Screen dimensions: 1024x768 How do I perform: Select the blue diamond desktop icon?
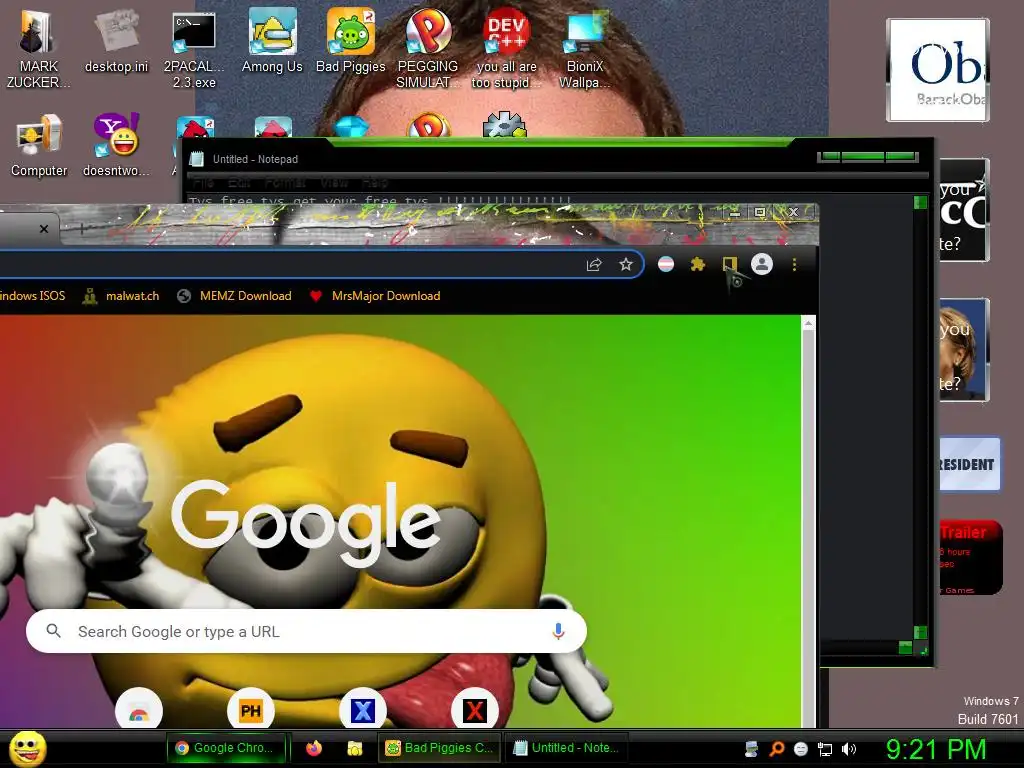coord(351,126)
